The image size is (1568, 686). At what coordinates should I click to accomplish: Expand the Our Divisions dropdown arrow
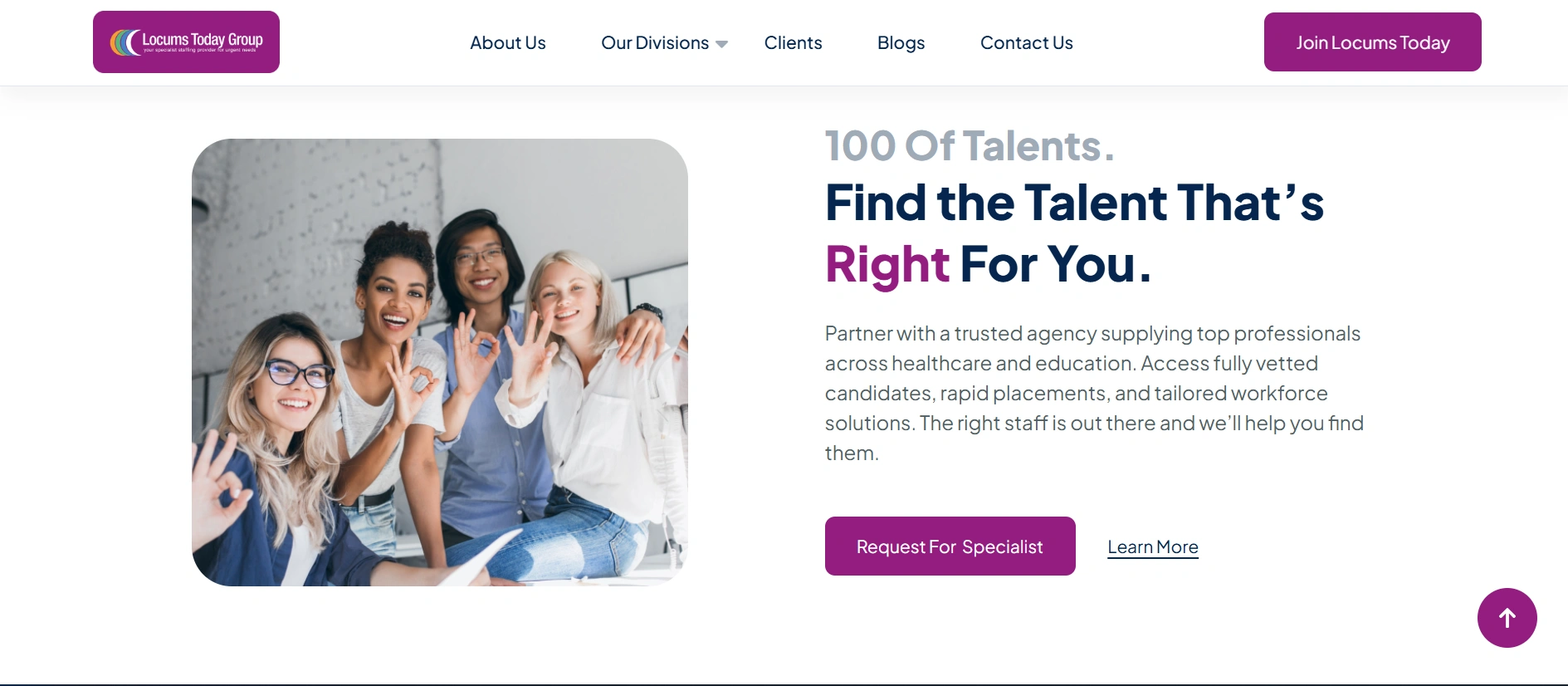721,44
